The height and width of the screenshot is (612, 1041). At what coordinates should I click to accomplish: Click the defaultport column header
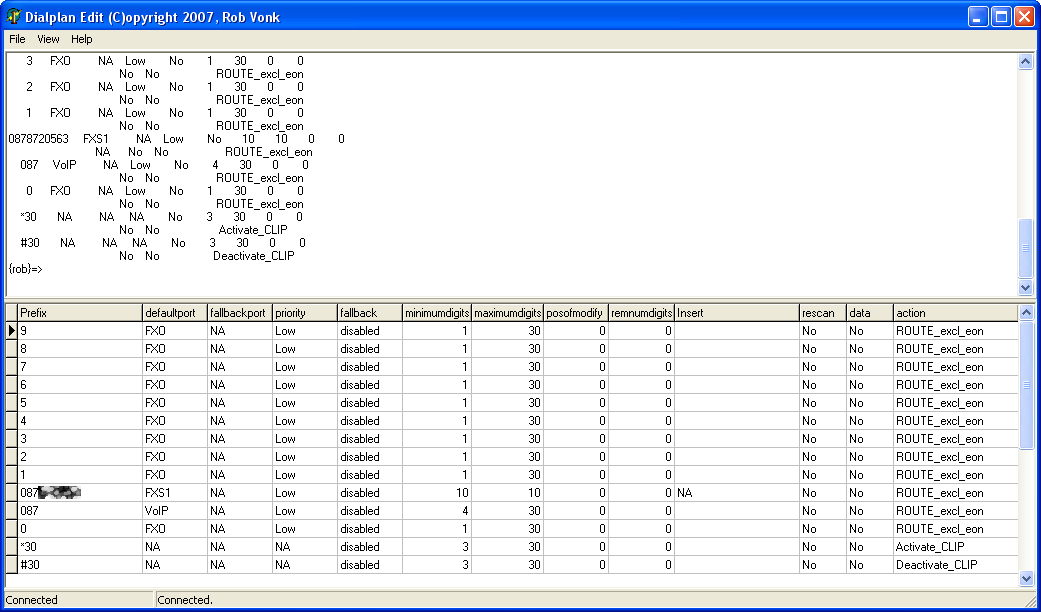[x=175, y=313]
